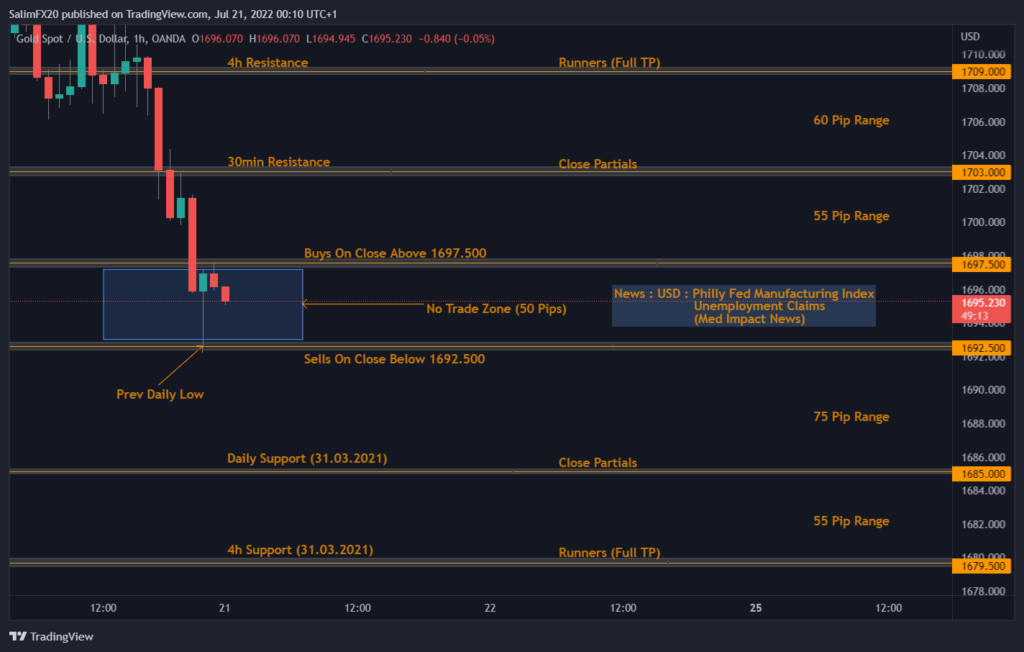Click the Philly Fed news annotation box
The height and width of the screenshot is (652, 1024).
click(743, 305)
